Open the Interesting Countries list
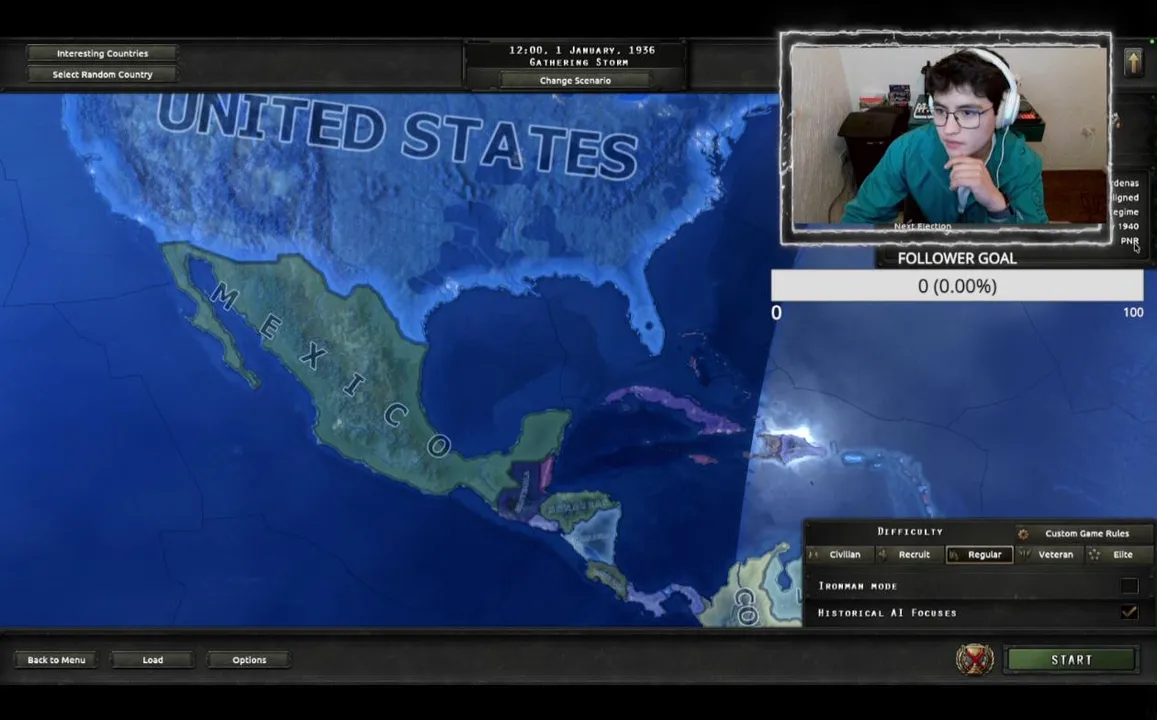 (x=103, y=53)
